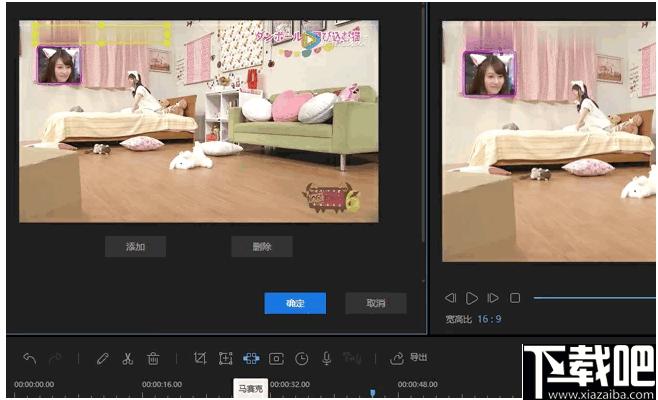Click the zoom-frame tool with plus

pyautogui.click(x=225, y=358)
